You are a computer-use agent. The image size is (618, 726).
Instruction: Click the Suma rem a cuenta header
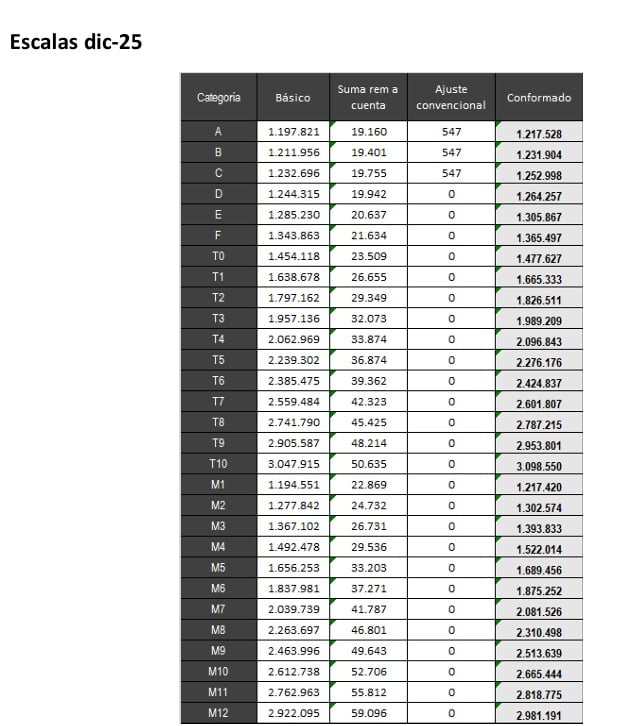[368, 97]
